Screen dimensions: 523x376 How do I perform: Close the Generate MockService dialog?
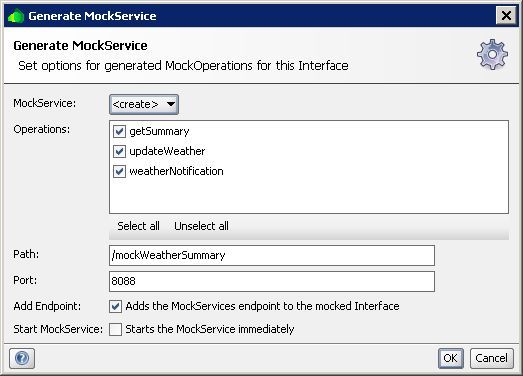click(506, 15)
